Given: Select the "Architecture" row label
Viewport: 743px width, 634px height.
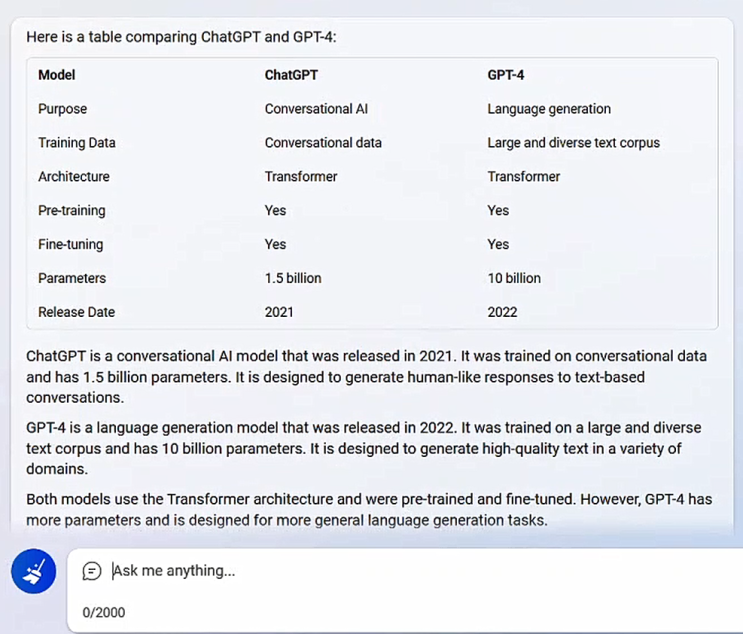Looking at the screenshot, I should pyautogui.click(x=74, y=177).
